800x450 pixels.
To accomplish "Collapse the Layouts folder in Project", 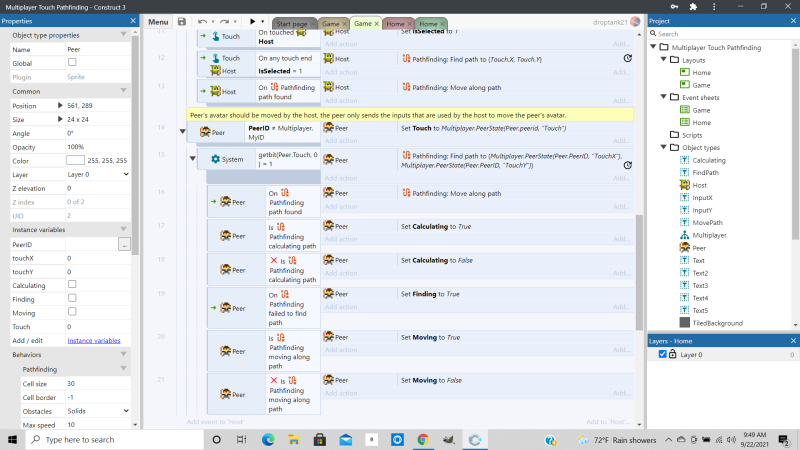I will point(664,60).
